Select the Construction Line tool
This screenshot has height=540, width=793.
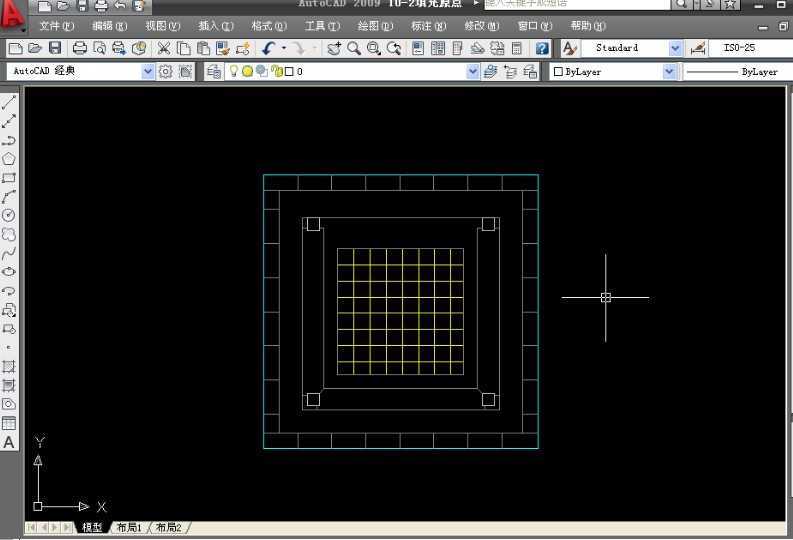point(9,121)
